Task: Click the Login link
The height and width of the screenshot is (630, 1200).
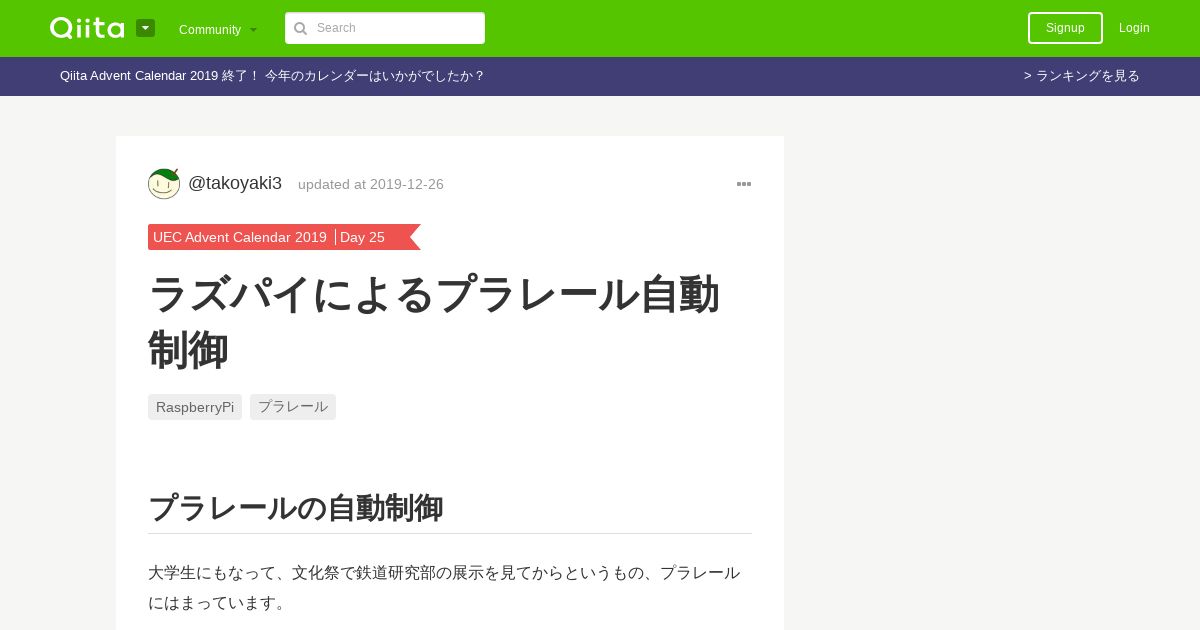Action: tap(1134, 28)
